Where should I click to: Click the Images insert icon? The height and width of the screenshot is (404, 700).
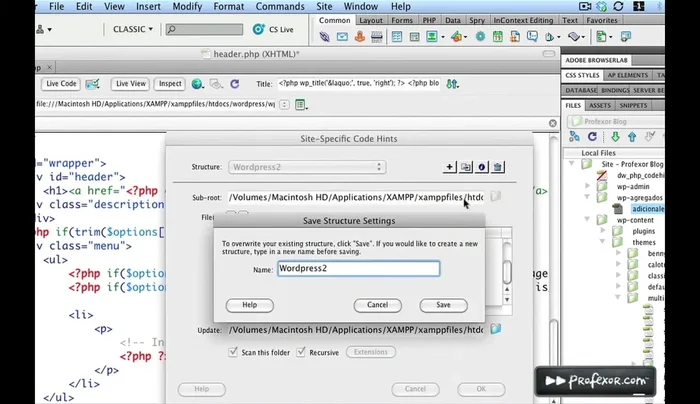tap(432, 36)
